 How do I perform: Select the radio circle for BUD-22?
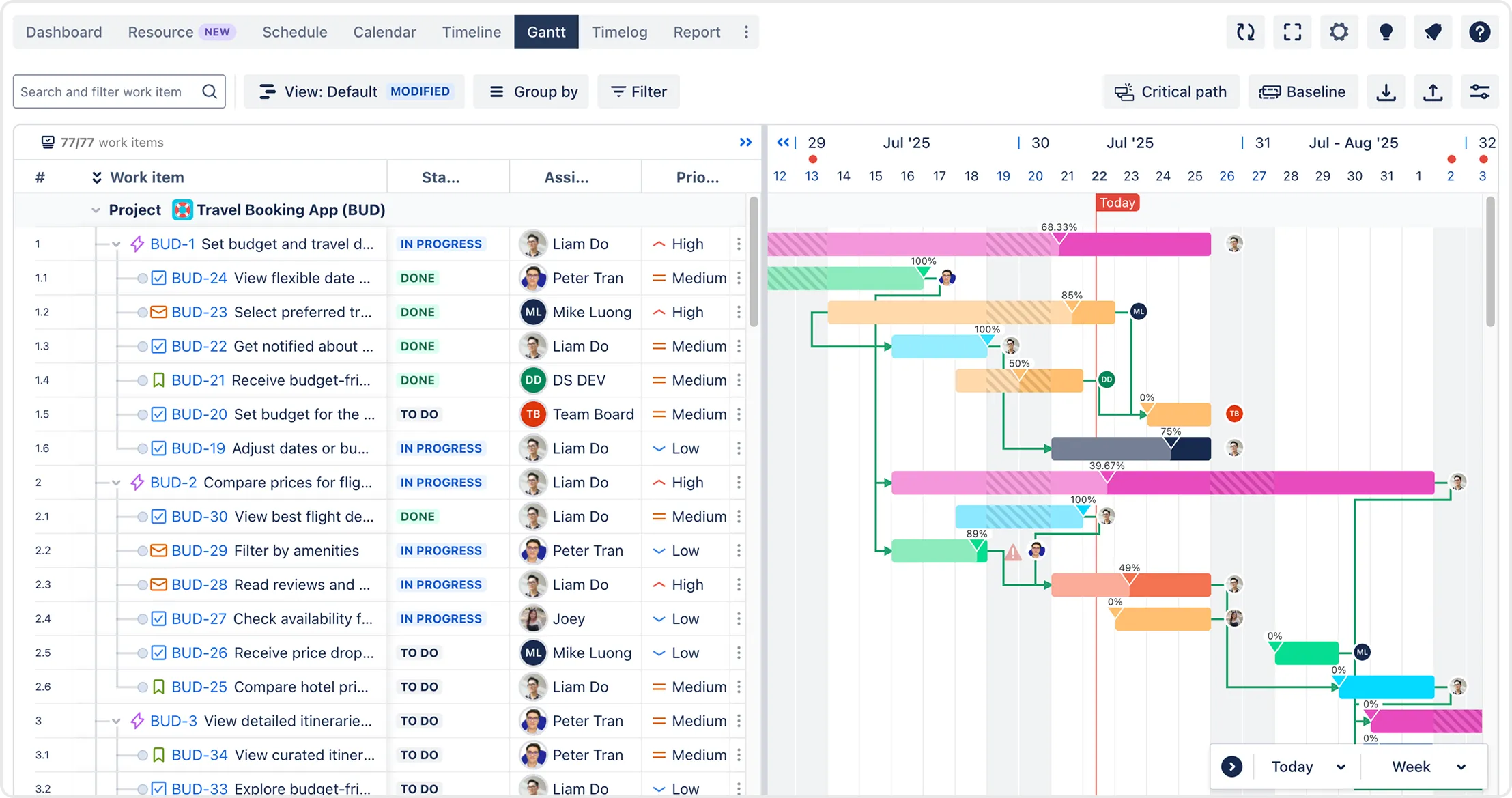(x=142, y=346)
